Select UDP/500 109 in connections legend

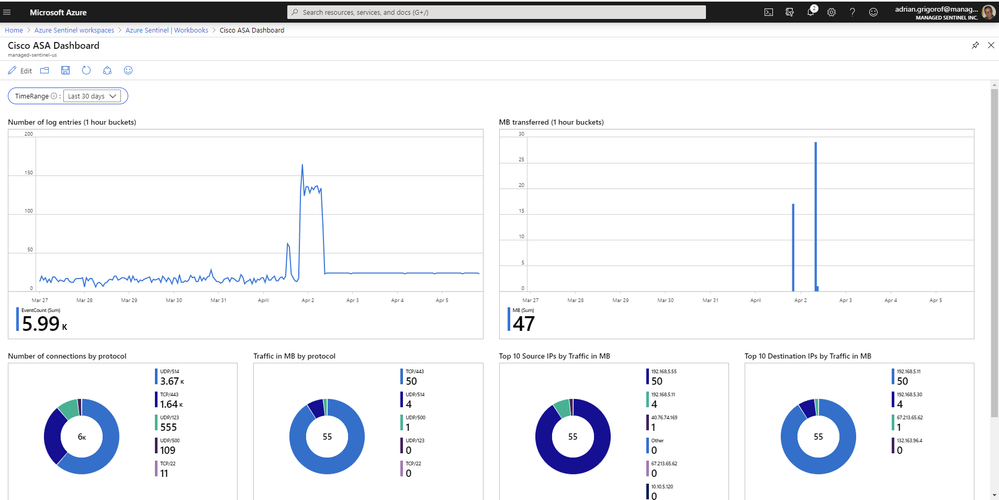(166, 447)
